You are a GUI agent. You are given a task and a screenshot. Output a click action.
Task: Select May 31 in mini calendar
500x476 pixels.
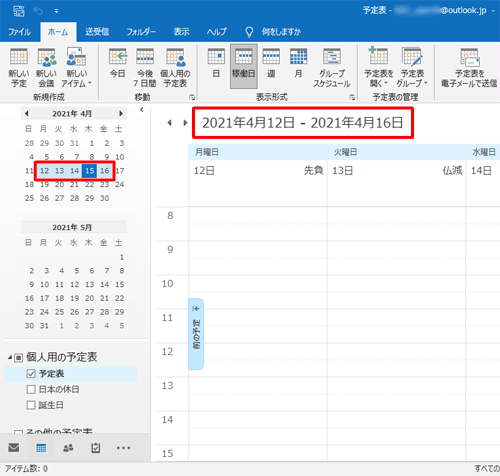tap(44, 326)
